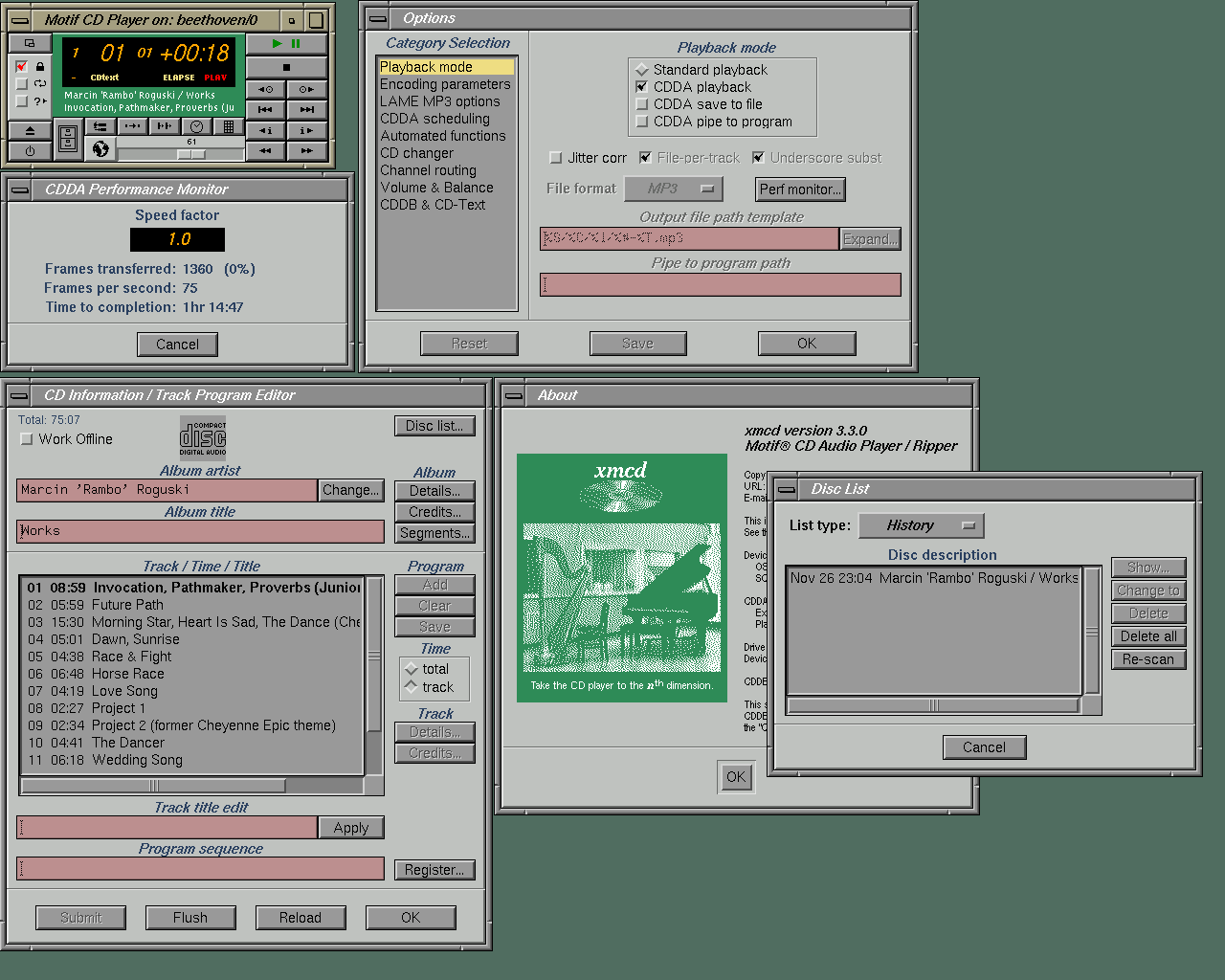Open the keypad grid icon

(x=228, y=126)
